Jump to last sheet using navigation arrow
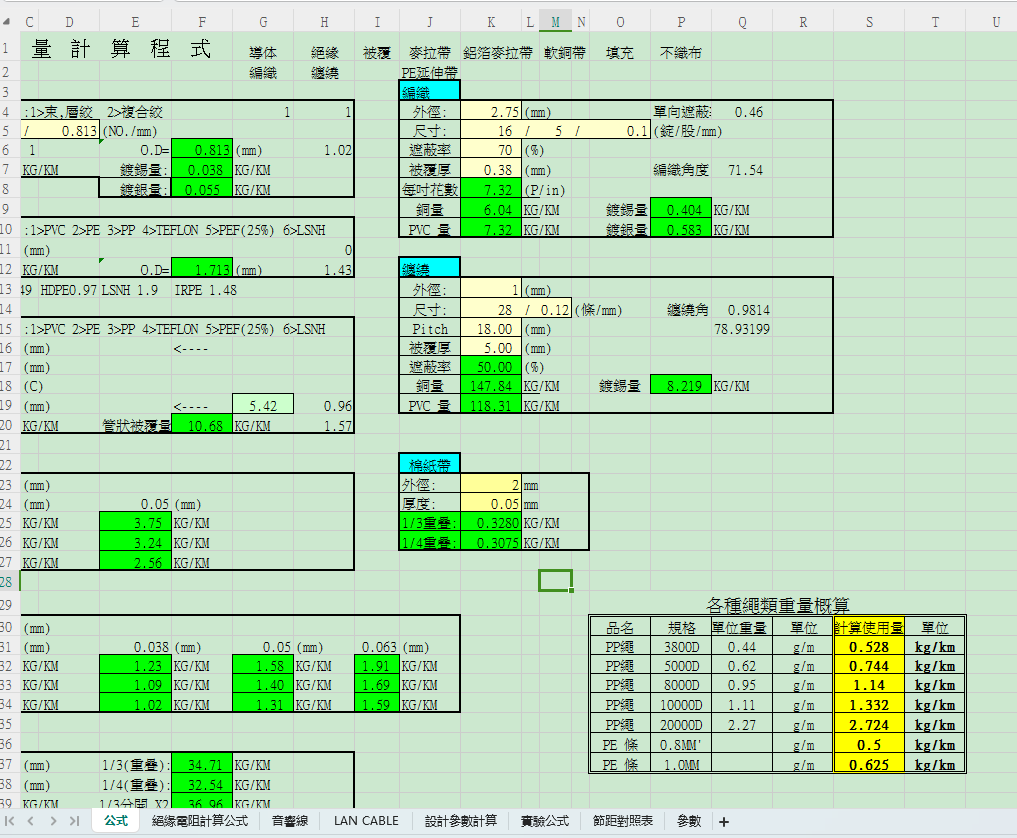 75,821
